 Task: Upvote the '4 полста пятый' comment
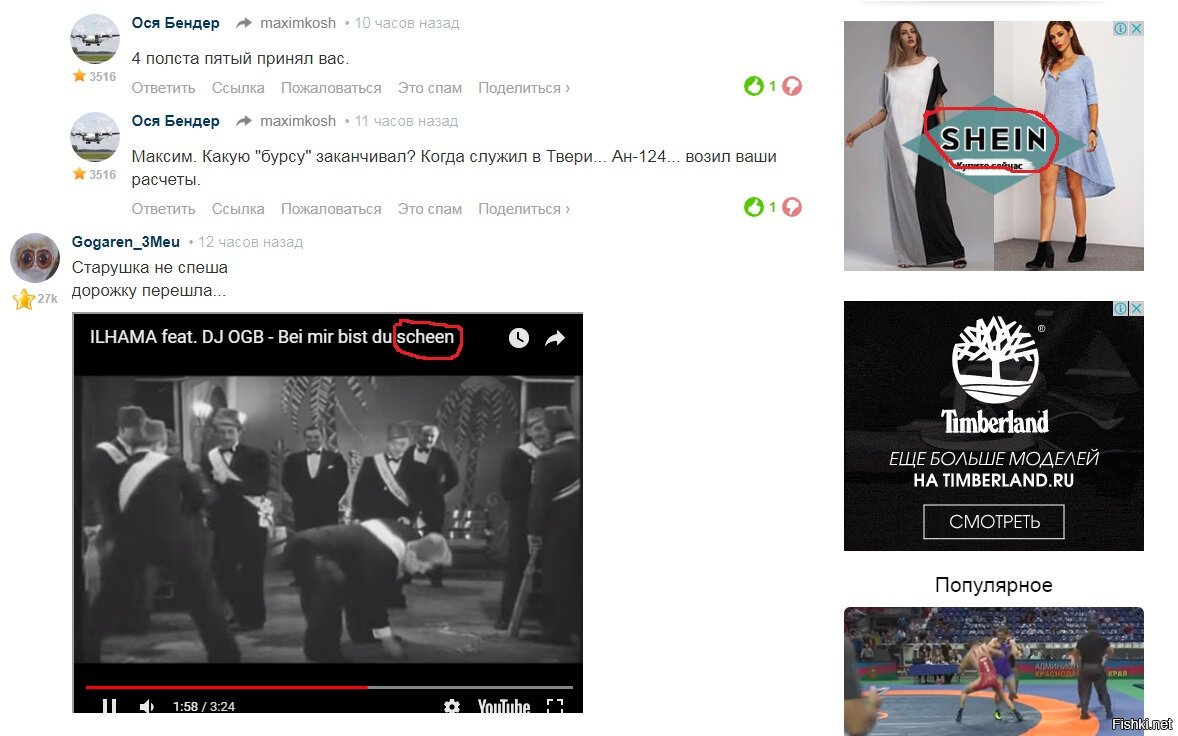[754, 86]
